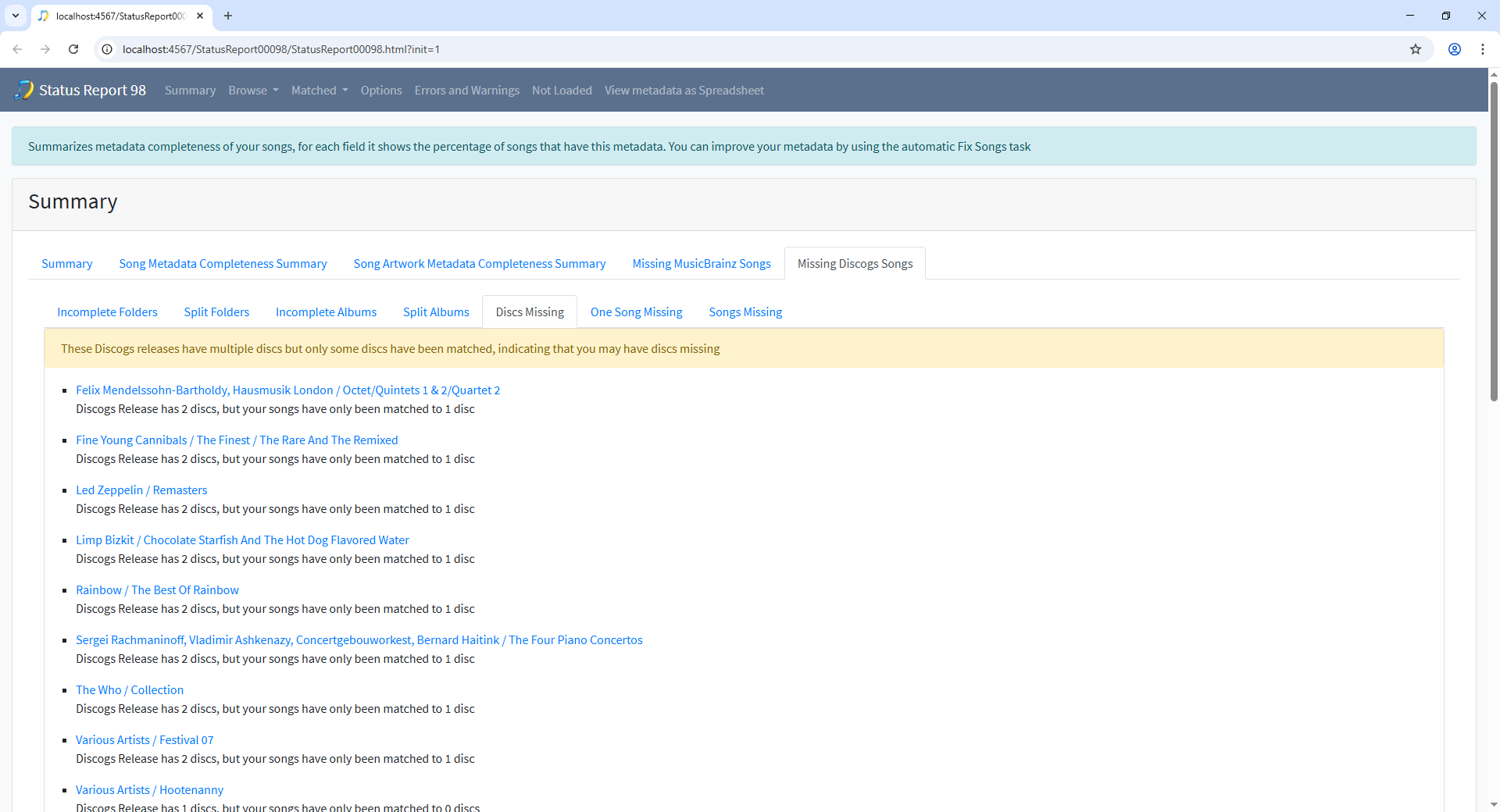Click the browser back arrow
Screen dimensions: 1500x812
pyautogui.click(x=17, y=49)
